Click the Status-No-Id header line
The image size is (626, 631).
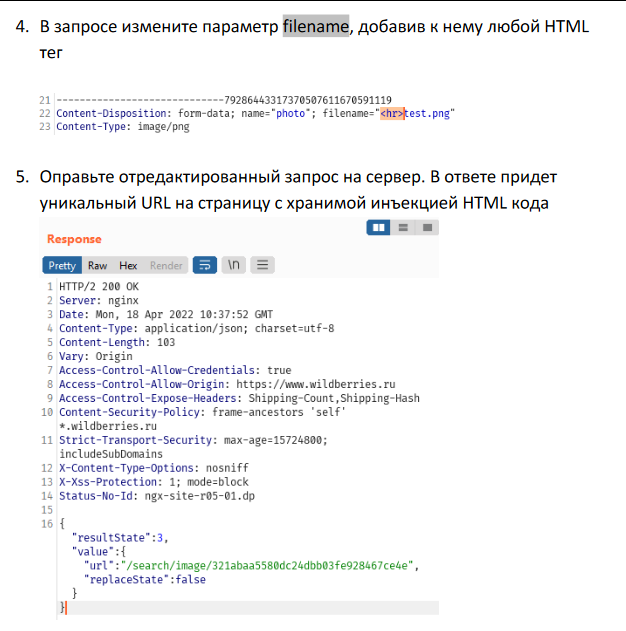click(157, 496)
